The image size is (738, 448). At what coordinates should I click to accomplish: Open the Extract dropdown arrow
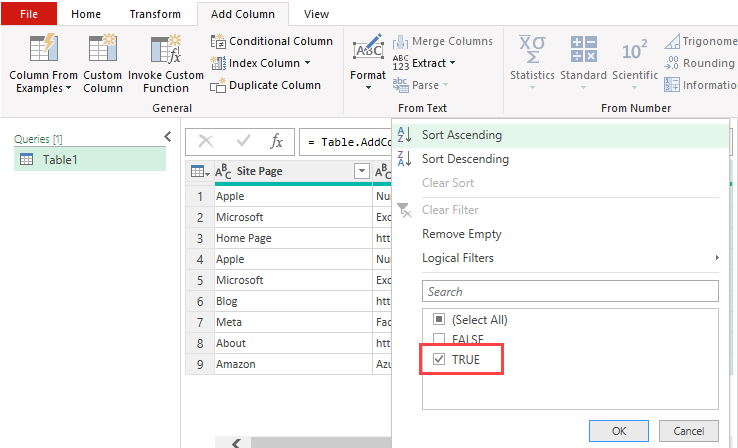pyautogui.click(x=452, y=63)
